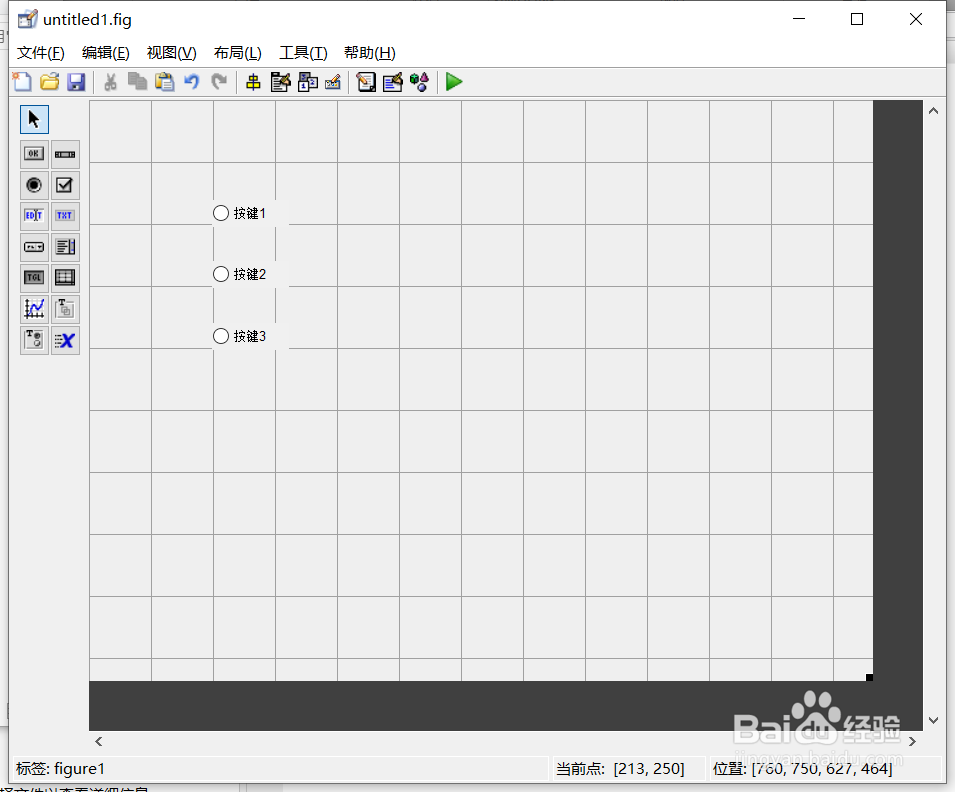Choose the Push Button component
This screenshot has height=792, width=955.
34,154
